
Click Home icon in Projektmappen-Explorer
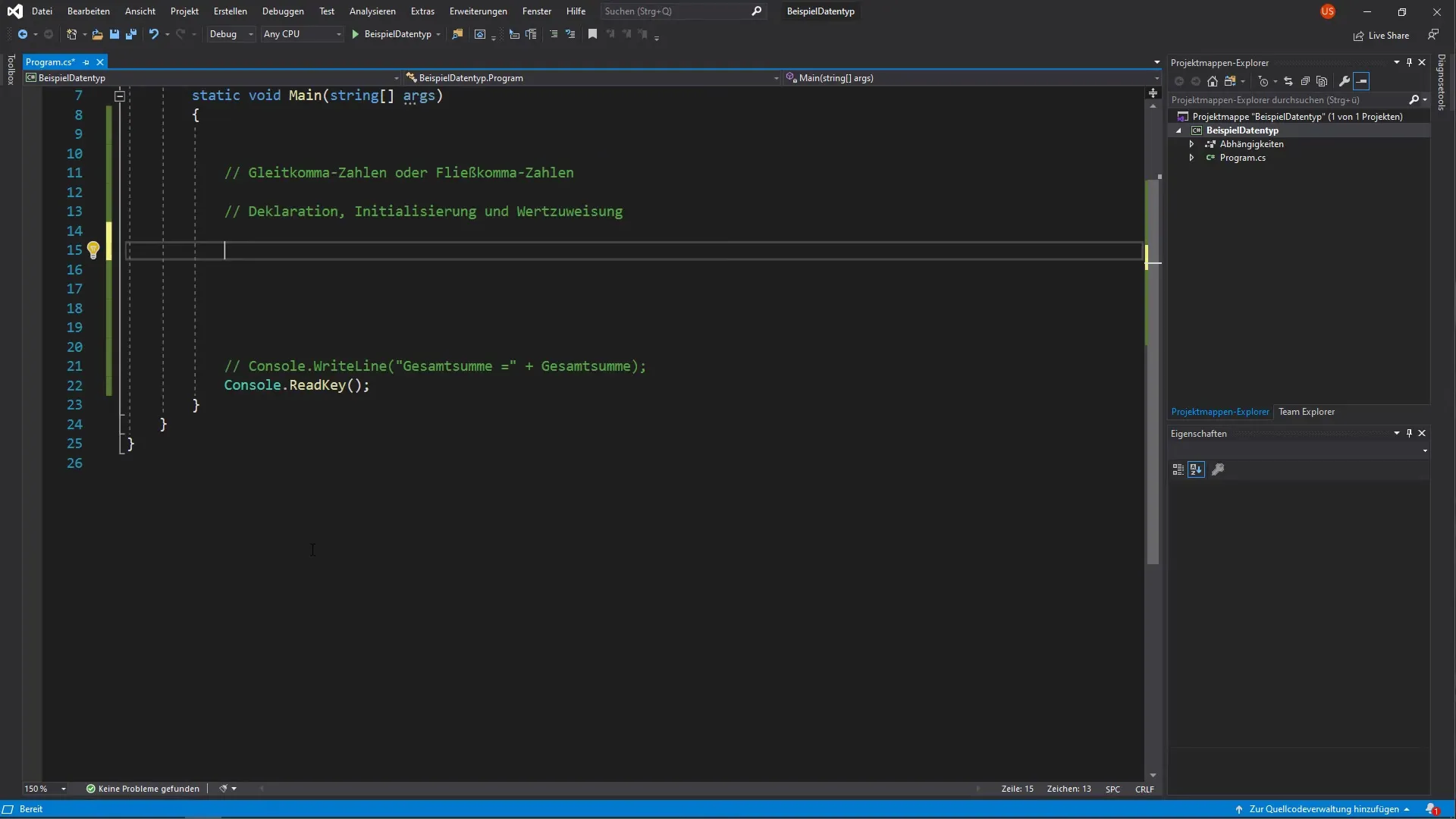pos(1212,81)
